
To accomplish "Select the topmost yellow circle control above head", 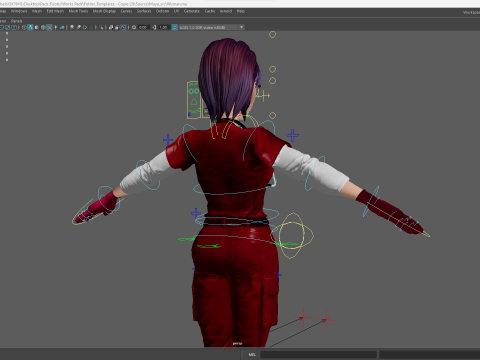I will [272, 34].
